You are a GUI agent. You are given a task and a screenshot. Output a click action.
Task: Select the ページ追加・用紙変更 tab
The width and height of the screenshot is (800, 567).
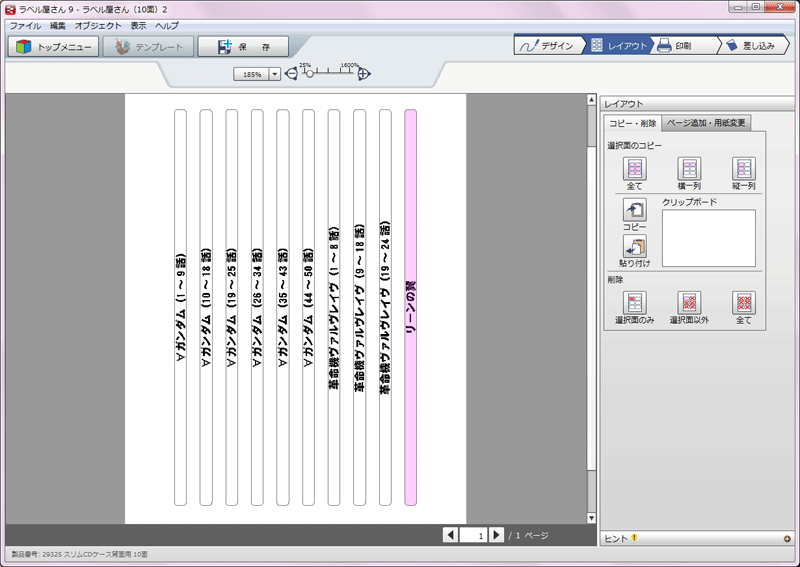point(706,123)
